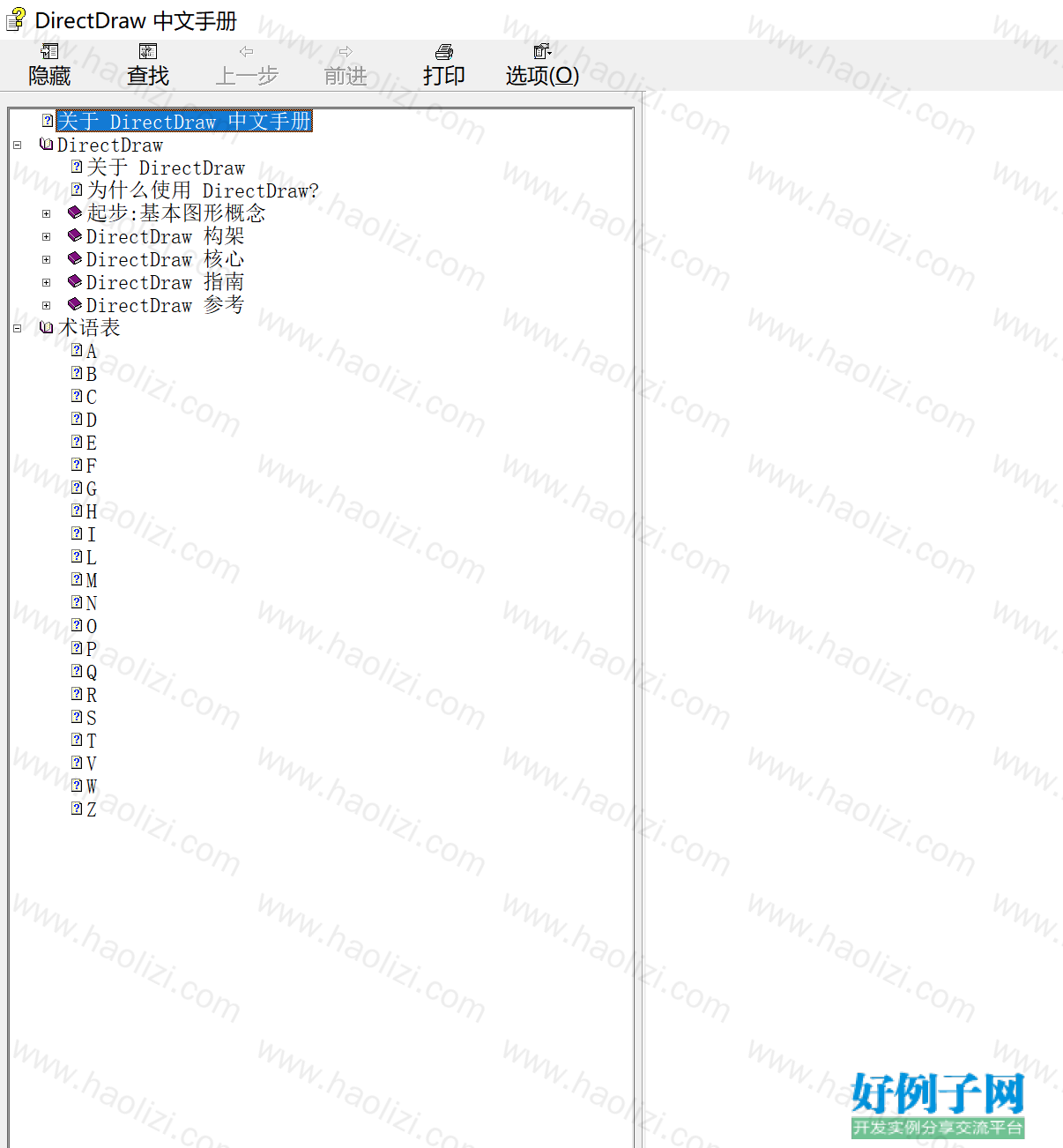This screenshot has height=1148, width=1063.
Task: Open glossary letter L
Action: pyautogui.click(x=92, y=557)
